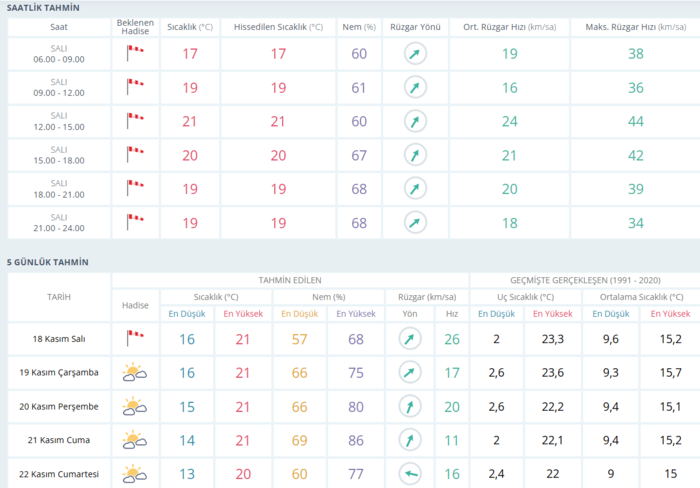The height and width of the screenshot is (488, 700).
Task: Click the partly cloudy icon for 21 Kasım Cuma
Action: [134, 439]
